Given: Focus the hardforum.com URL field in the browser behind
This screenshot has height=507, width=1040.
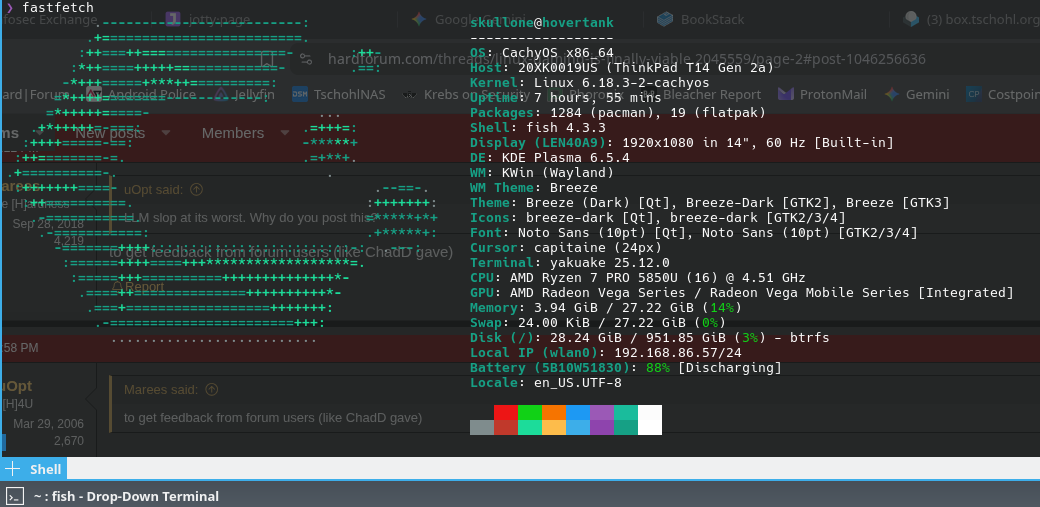Looking at the screenshot, I should point(626,59).
